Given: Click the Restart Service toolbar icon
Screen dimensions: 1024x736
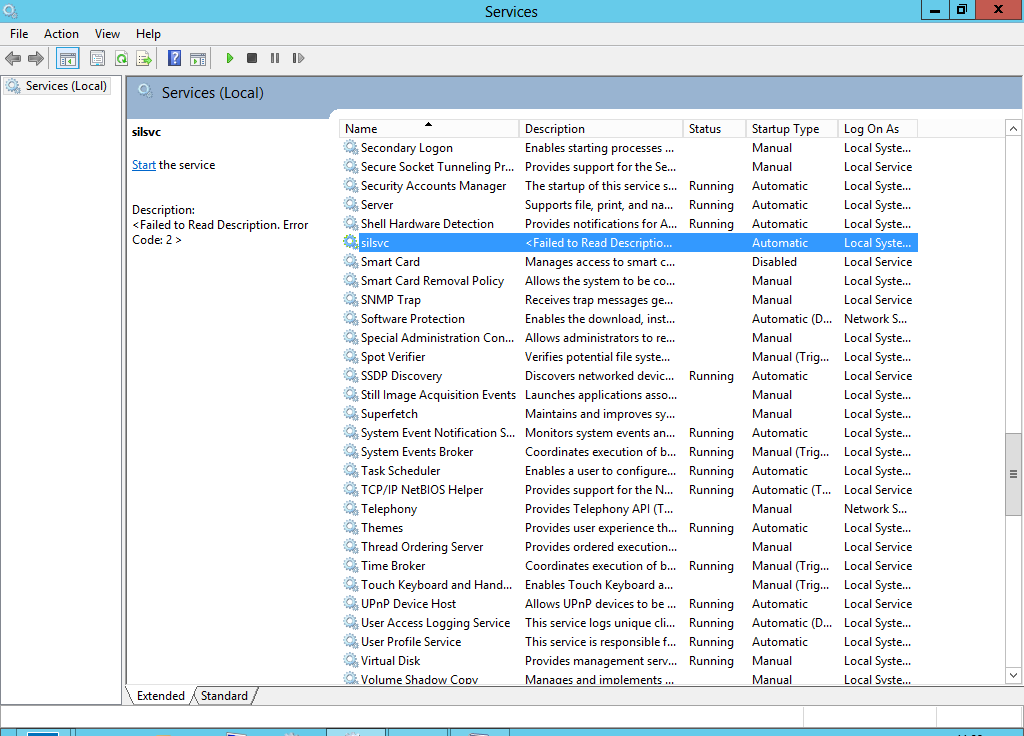Looking at the screenshot, I should coord(298,59).
